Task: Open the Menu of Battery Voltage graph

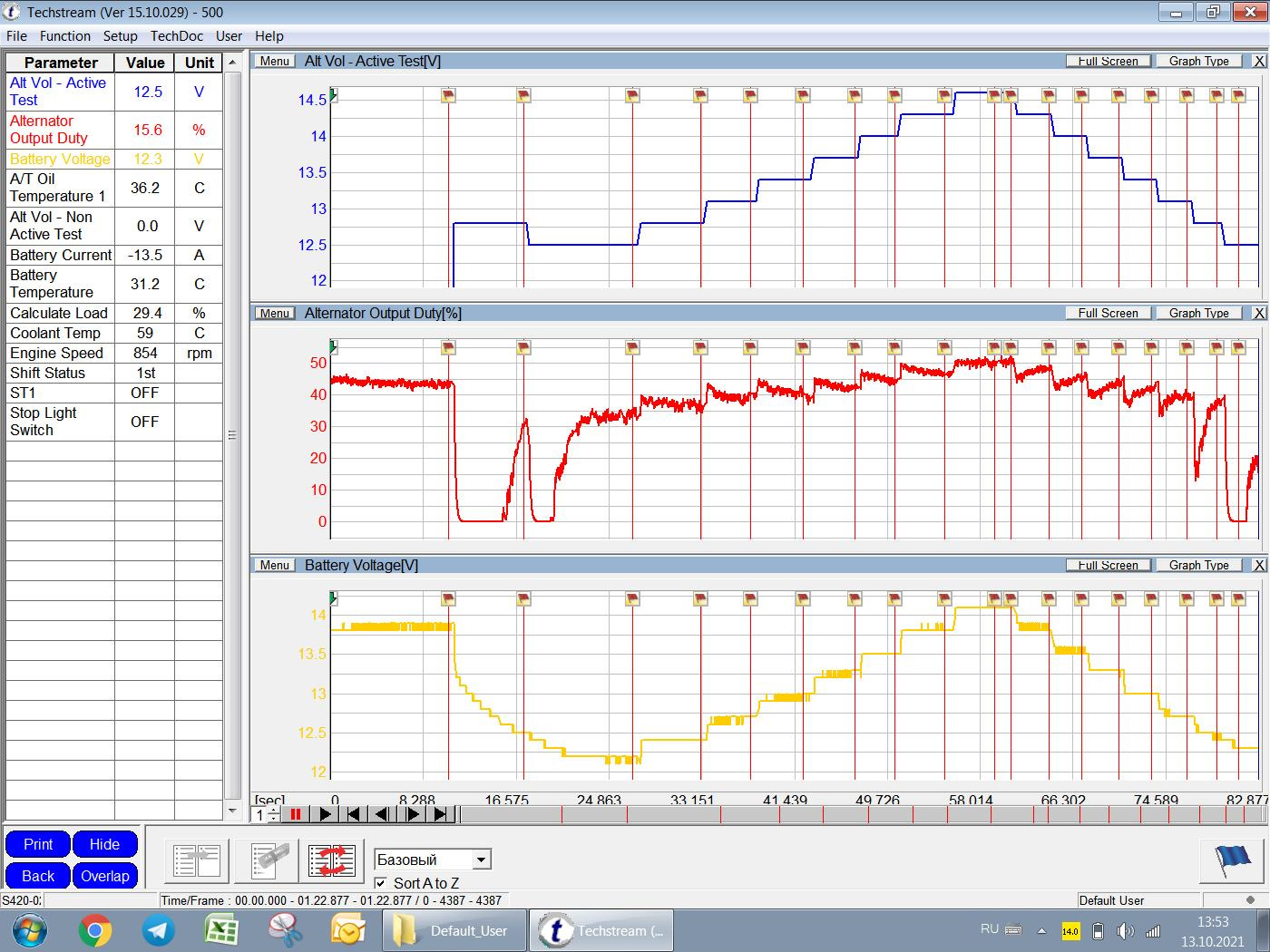Action: point(274,565)
